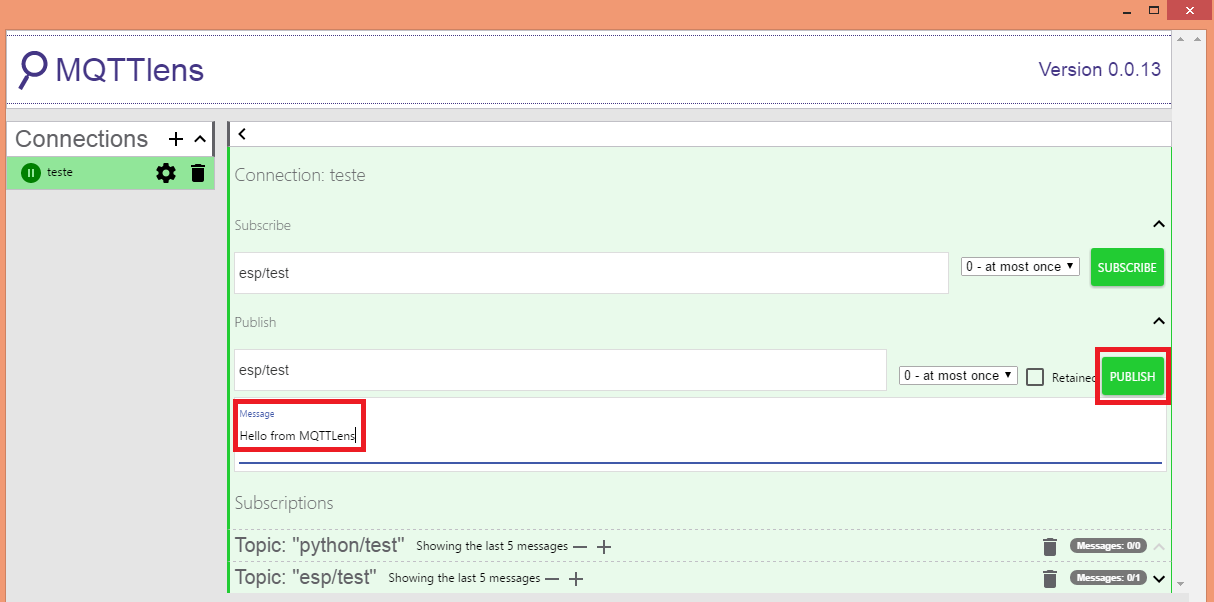The image size is (1214, 602).
Task: Open the publish QoS dropdown
Action: 956,375
